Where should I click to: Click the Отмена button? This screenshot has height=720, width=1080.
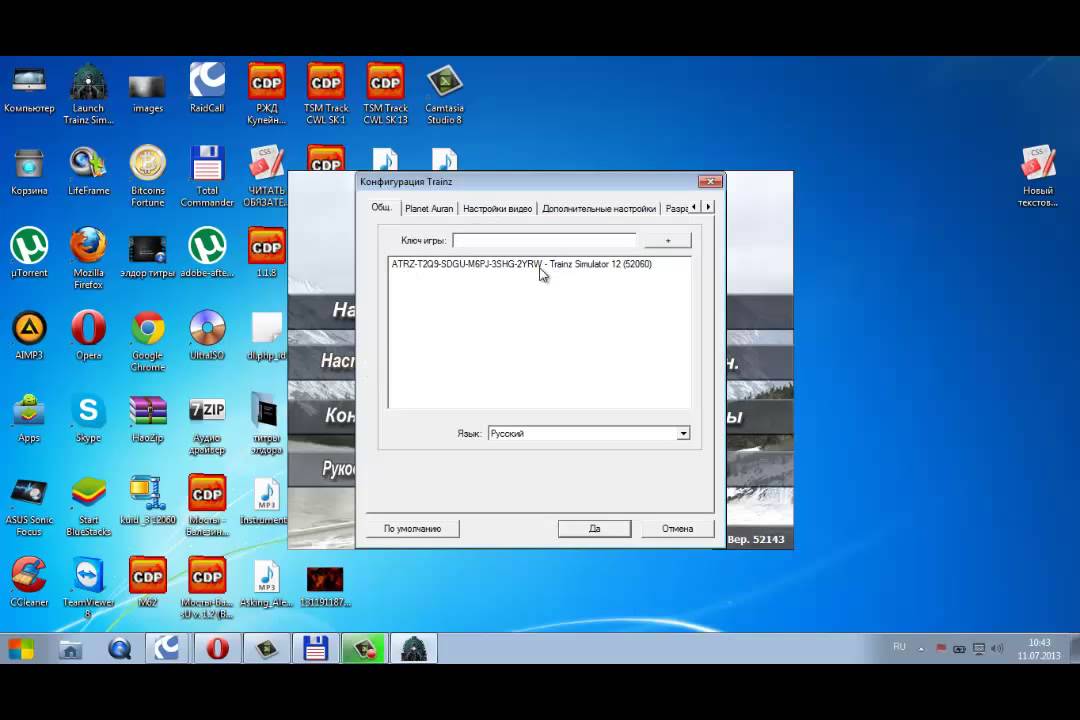[678, 528]
